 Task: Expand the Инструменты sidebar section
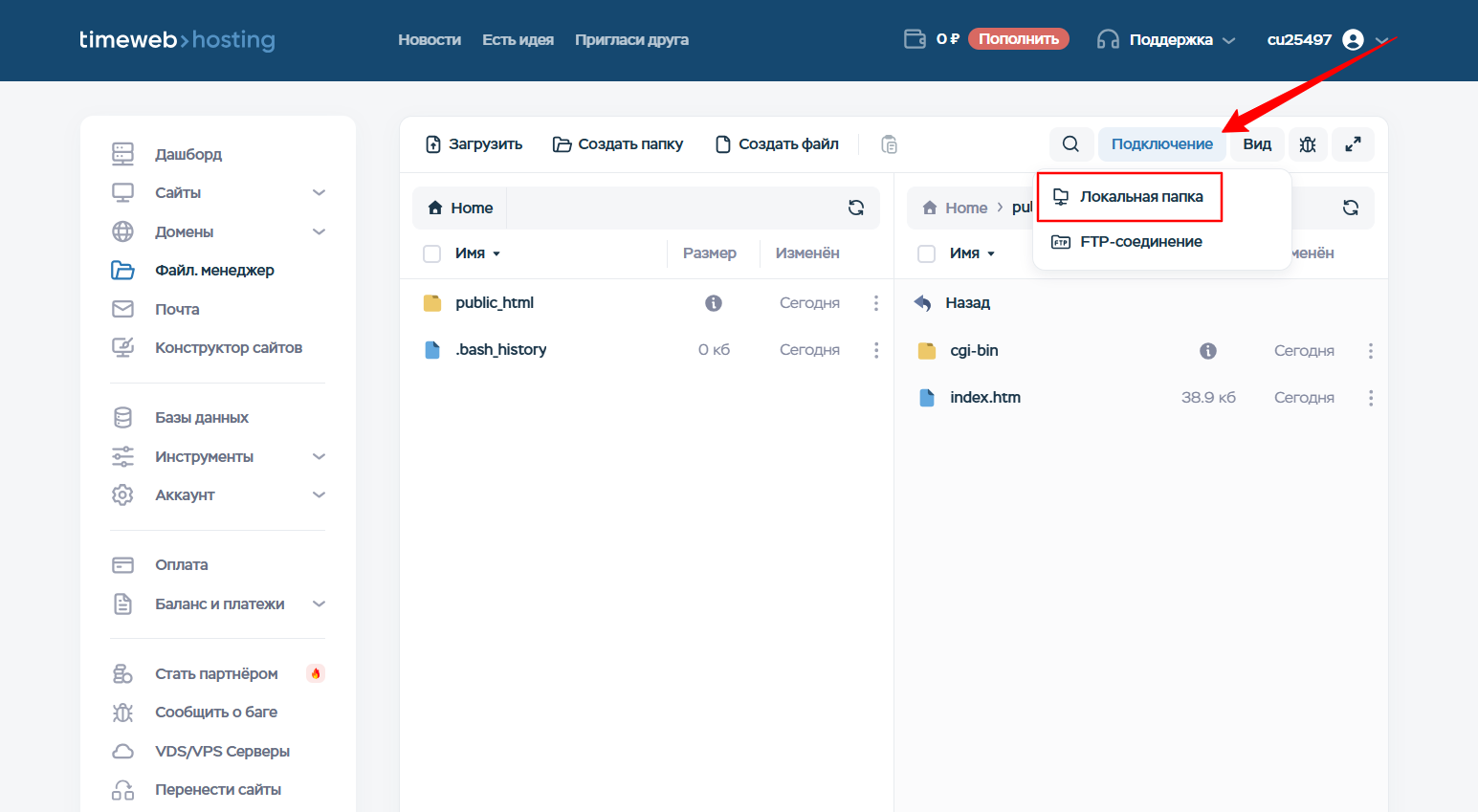pyautogui.click(x=319, y=456)
